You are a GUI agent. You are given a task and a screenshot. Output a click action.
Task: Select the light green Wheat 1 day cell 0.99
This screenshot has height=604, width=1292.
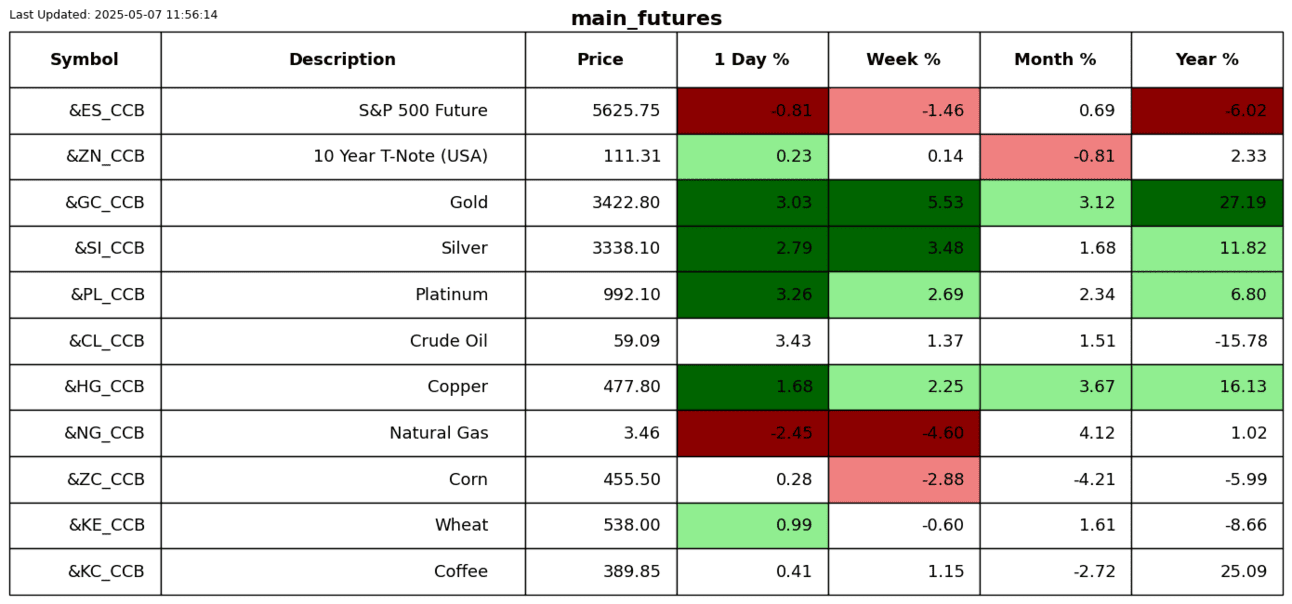[751, 525]
